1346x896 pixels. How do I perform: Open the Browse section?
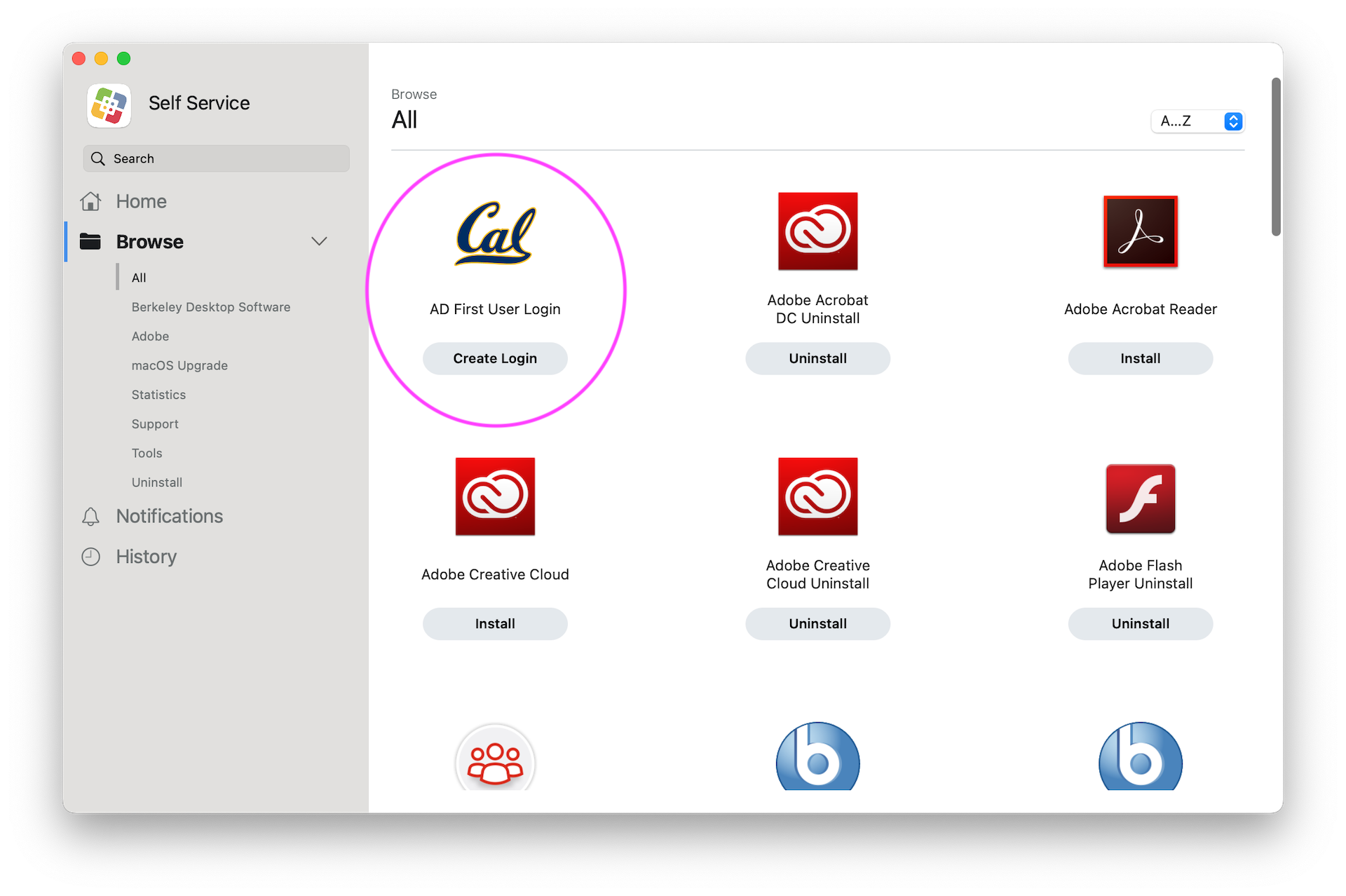(149, 241)
